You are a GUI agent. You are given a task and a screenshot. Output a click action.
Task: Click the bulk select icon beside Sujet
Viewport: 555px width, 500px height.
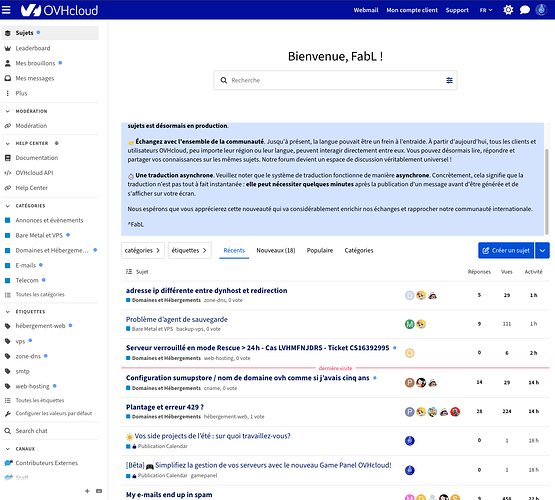(129, 271)
